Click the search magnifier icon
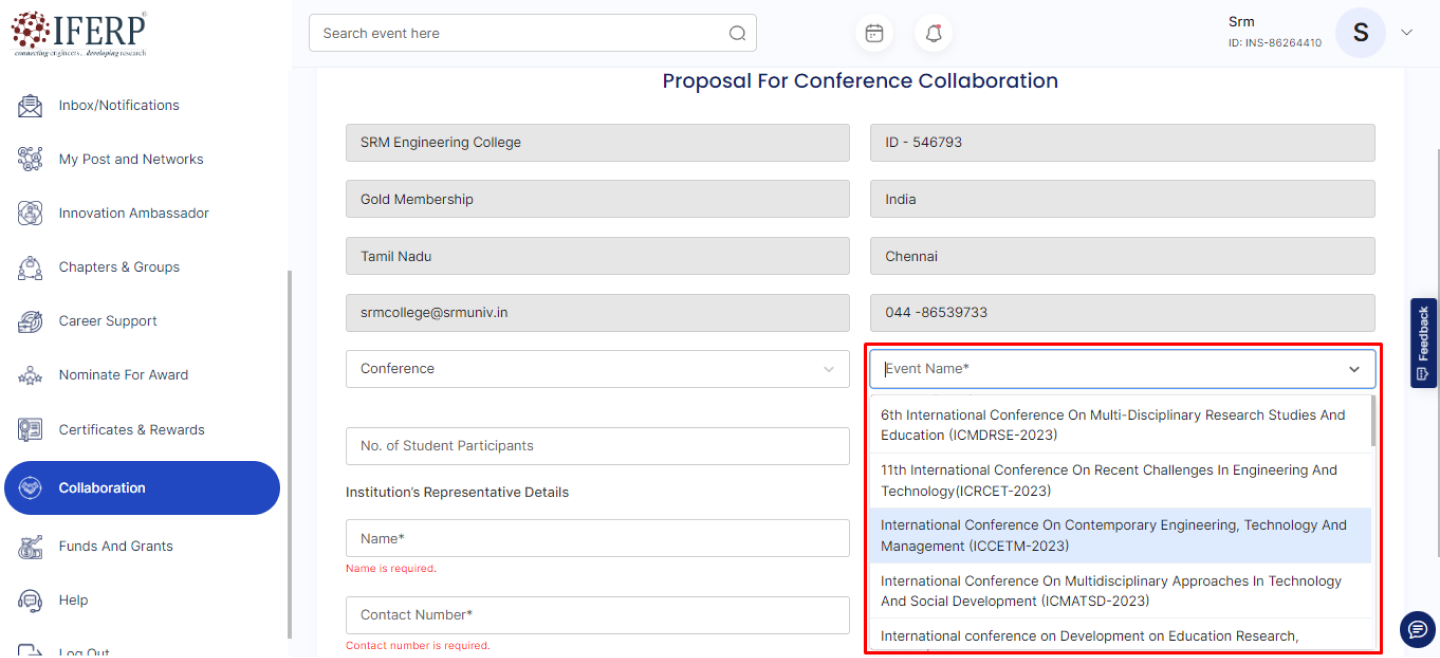The image size is (1440, 658). pos(737,33)
